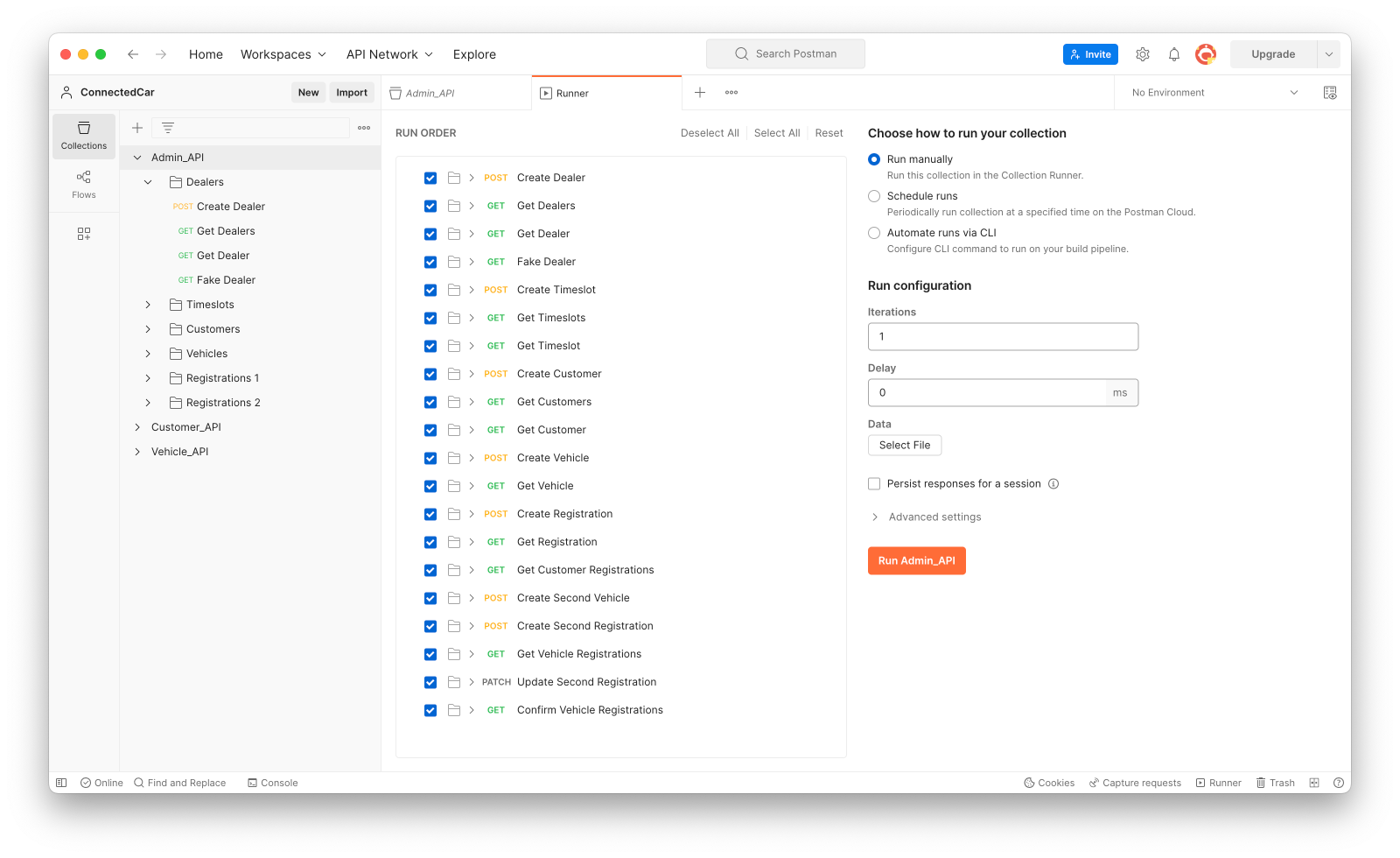Viewport: 1400px width, 858px height.
Task: Click the Delay input field
Action: pyautogui.click(x=1003, y=393)
